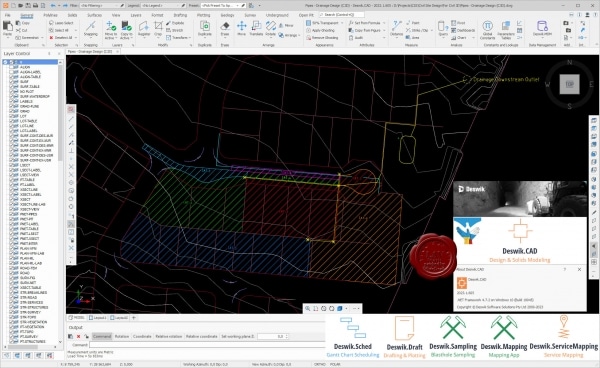Viewport: 600px width, 368px height.
Task: Open the Snapping tool
Action: (91, 28)
